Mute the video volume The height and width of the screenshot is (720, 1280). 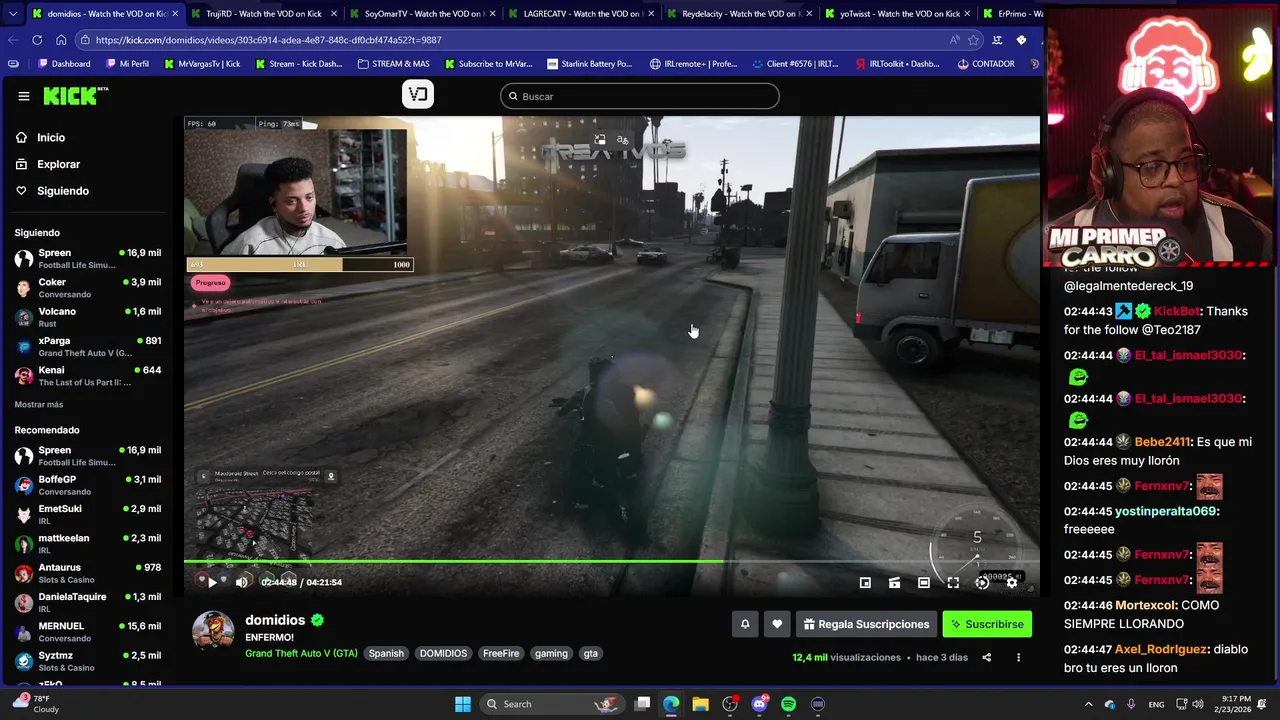pos(241,582)
